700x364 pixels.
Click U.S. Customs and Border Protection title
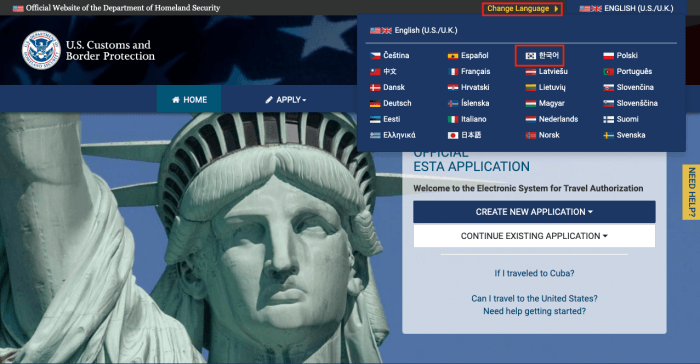[x=110, y=50]
